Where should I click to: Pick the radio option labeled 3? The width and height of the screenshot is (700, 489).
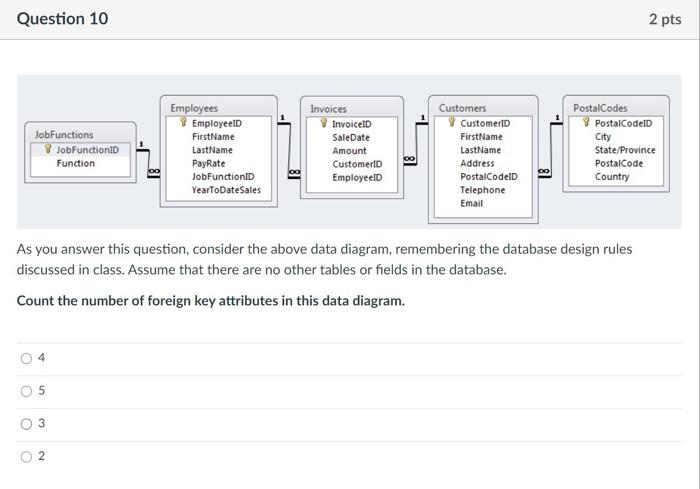[26, 424]
